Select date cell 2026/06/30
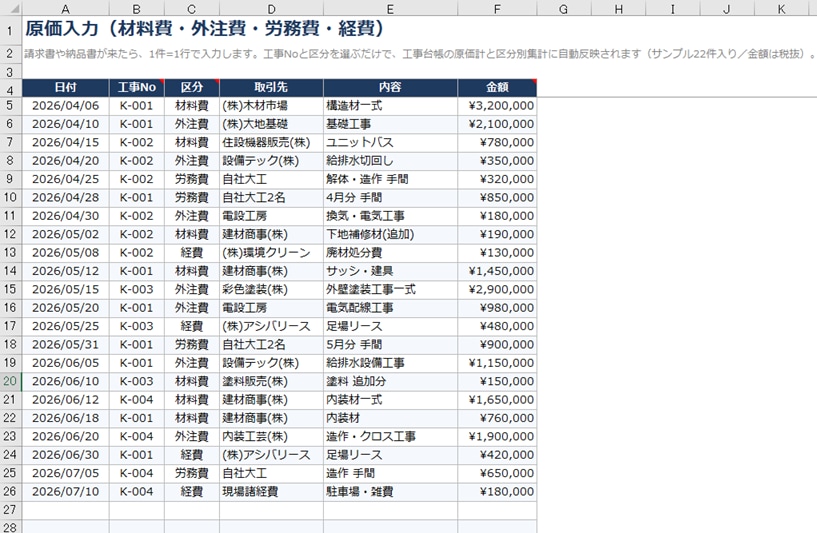817x533 pixels. pos(66,455)
